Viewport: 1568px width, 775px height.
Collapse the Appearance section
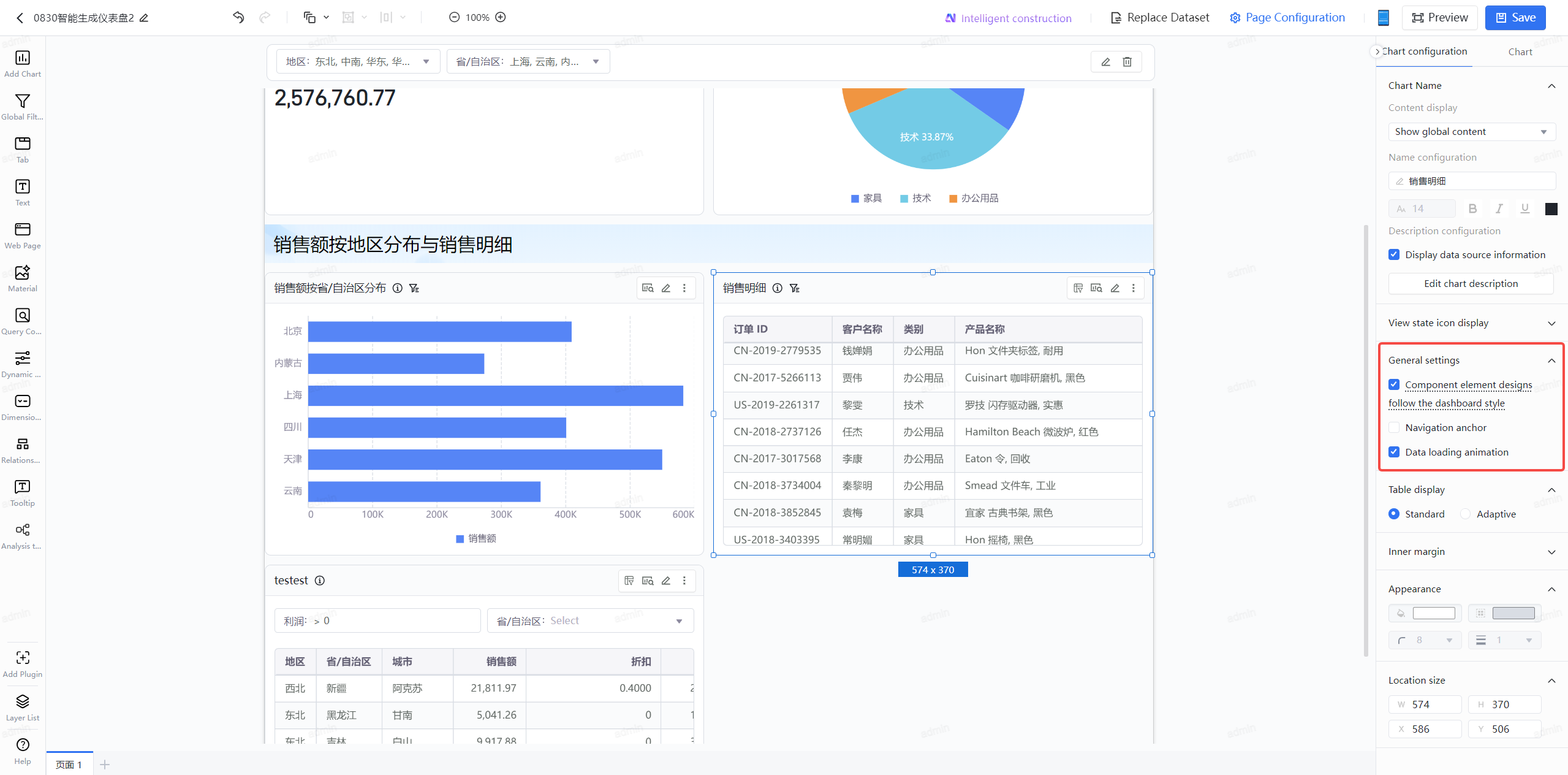coord(1551,589)
